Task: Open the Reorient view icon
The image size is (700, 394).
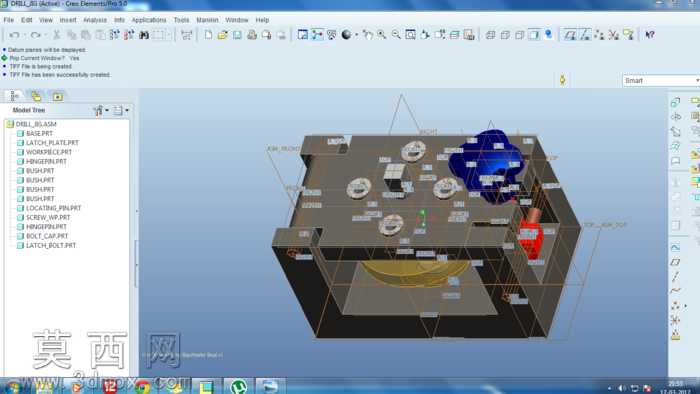Action: pos(425,35)
